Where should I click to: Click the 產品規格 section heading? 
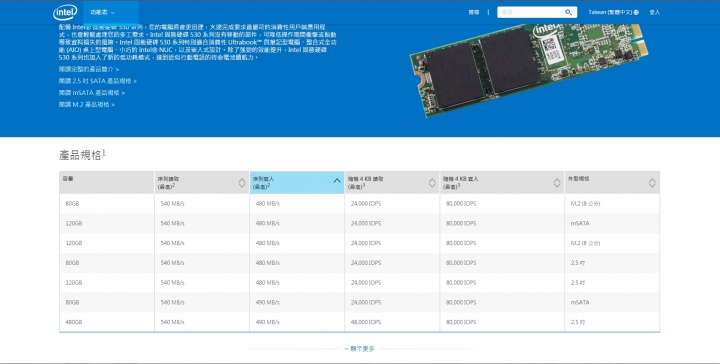pos(82,155)
